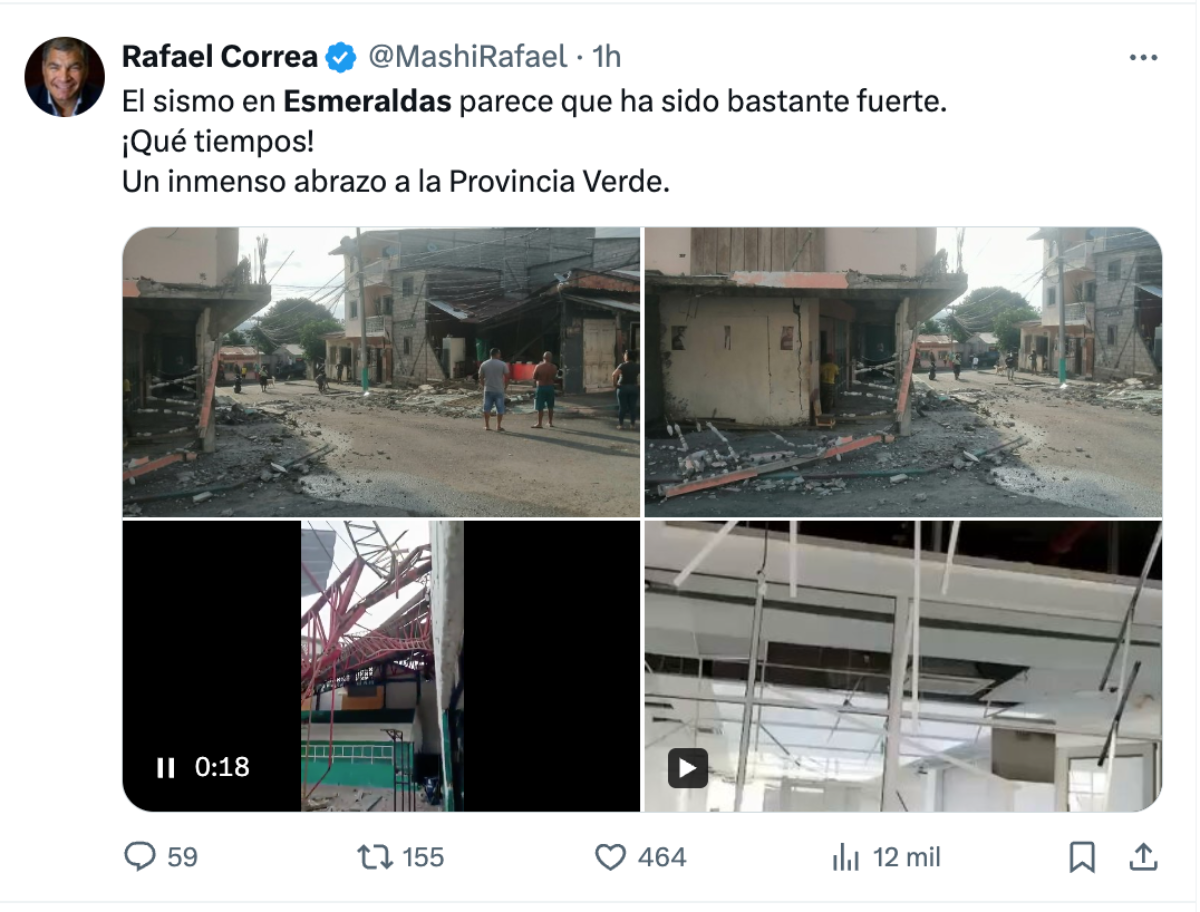Screen dimensions: 1200x912
Task: Open Rafael Correa's profile avatar
Action: point(65,77)
